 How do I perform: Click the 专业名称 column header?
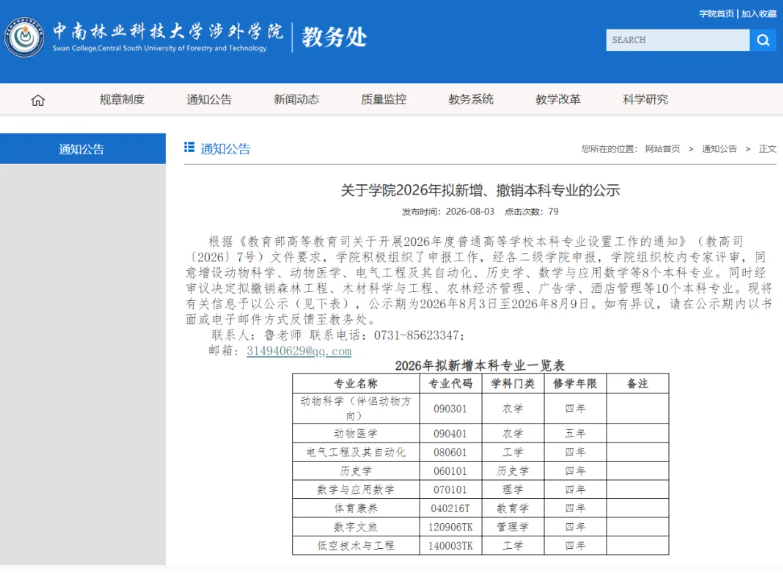coord(356,384)
